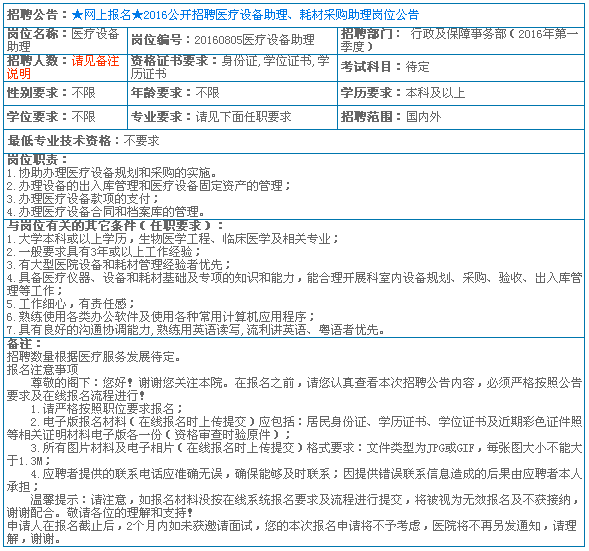The image size is (589, 551).
Task: Open the 2016公开招聘医疗设备助理 announcement link
Action: click(245, 15)
